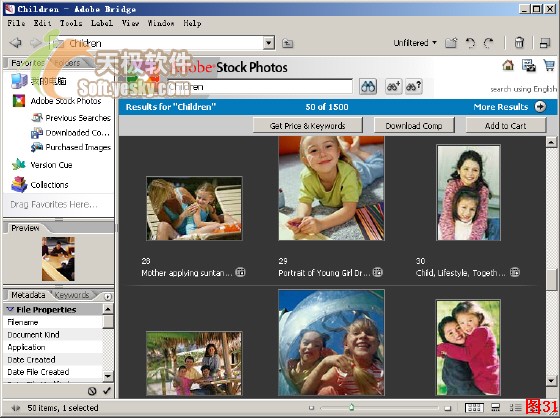Click the stock photo search field

260,86
